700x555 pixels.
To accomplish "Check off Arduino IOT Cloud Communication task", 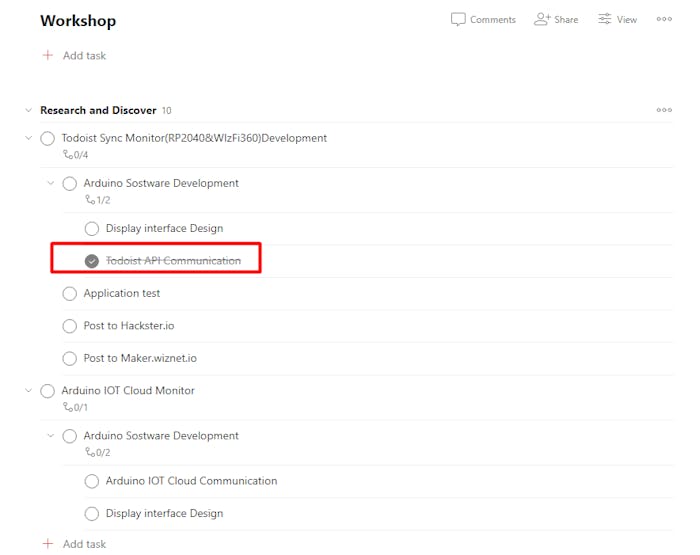I will tap(92, 481).
